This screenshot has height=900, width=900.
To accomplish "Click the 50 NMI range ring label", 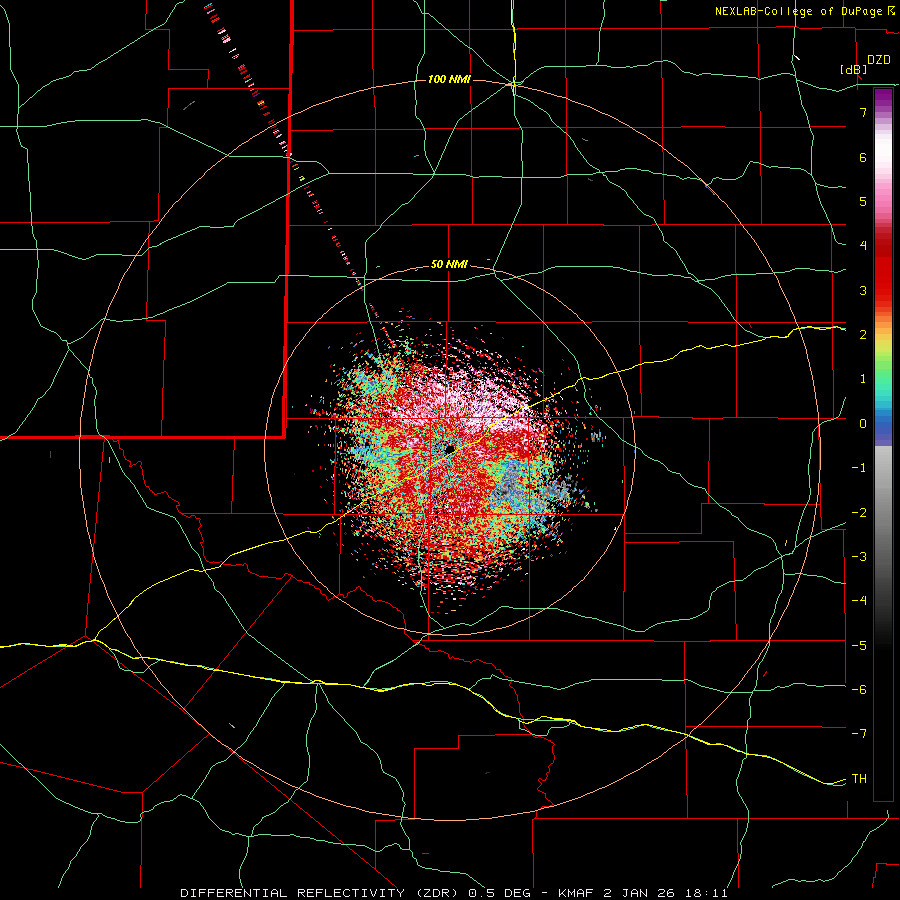I will click(449, 265).
